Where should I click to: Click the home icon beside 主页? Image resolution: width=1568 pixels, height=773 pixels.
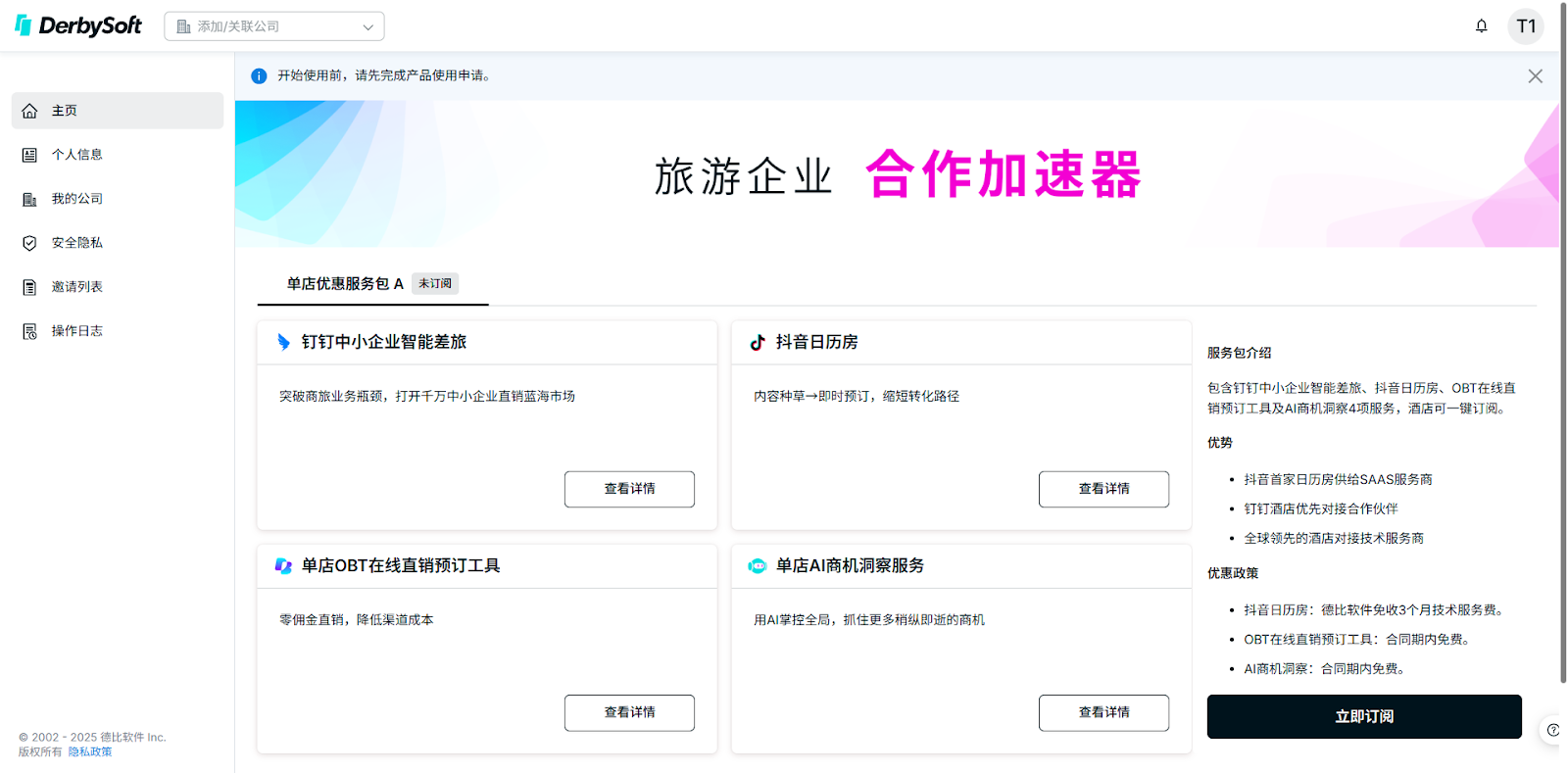pyautogui.click(x=30, y=111)
